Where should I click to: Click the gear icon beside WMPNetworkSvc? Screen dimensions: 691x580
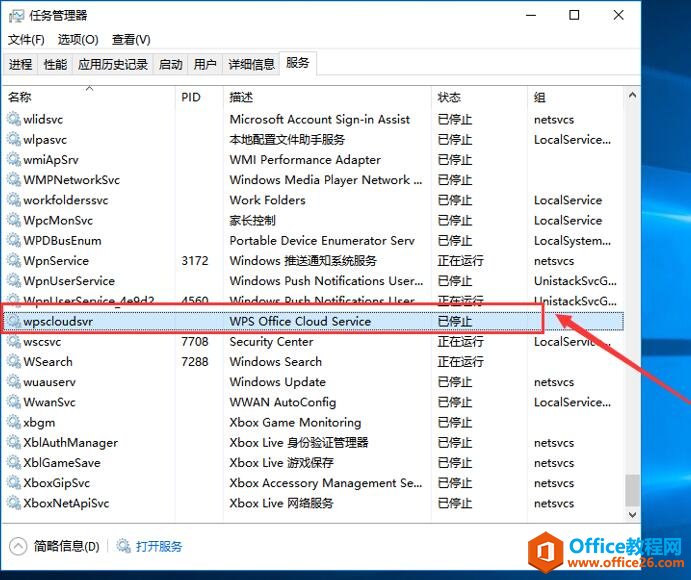click(x=14, y=180)
